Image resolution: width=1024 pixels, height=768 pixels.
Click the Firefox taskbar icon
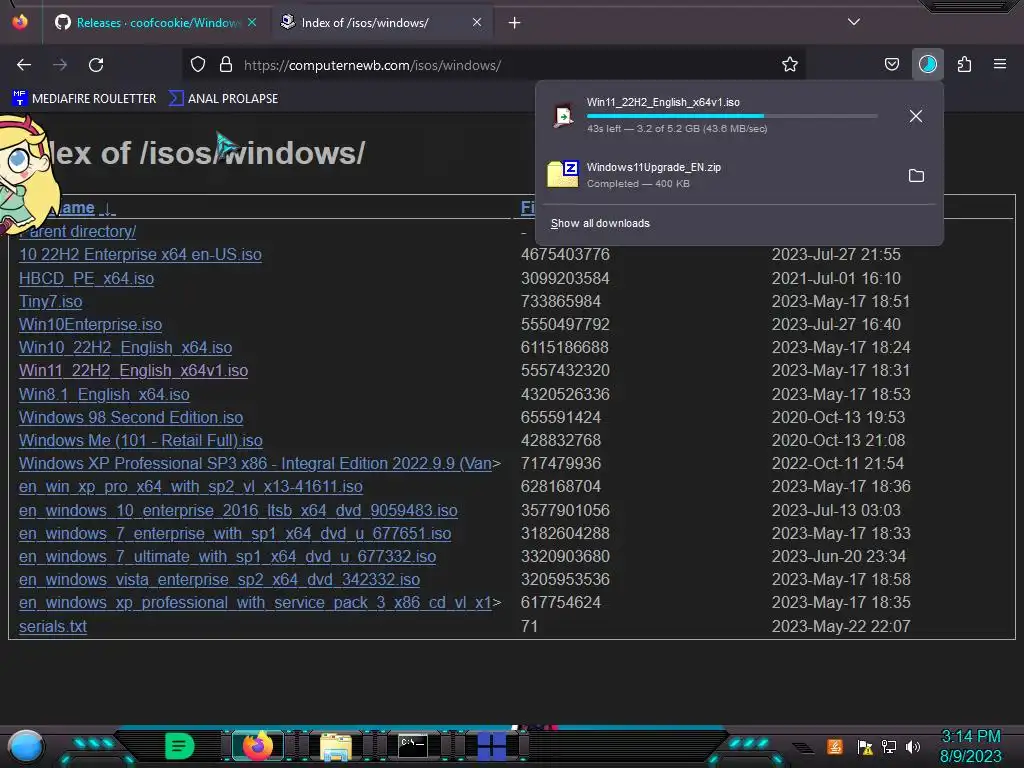(x=257, y=746)
